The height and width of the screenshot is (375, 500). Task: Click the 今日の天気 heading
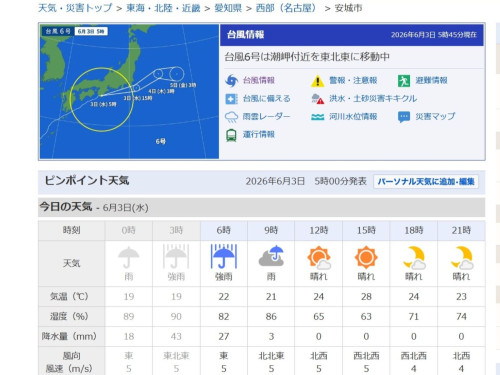66,207
